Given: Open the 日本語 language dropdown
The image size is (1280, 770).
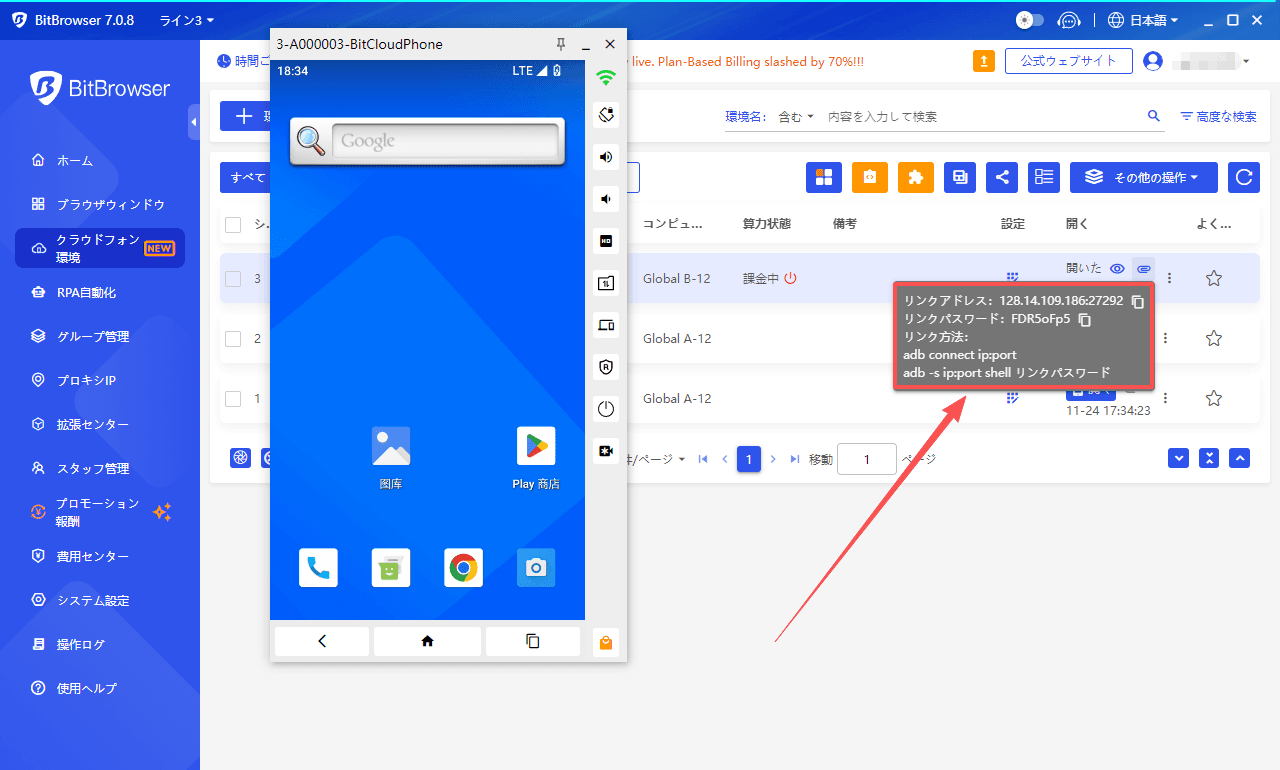Looking at the screenshot, I should coord(1144,20).
